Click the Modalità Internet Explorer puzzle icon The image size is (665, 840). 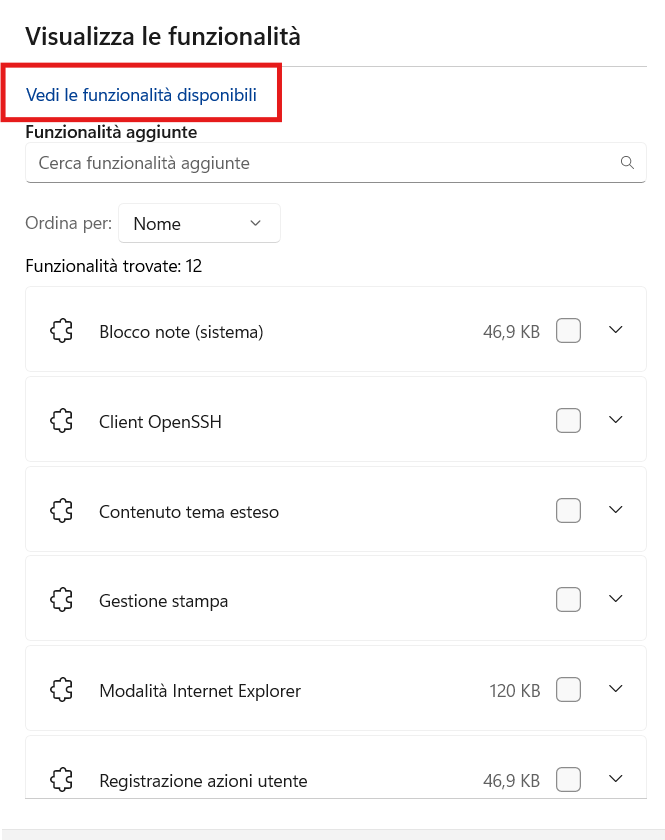[x=61, y=690]
